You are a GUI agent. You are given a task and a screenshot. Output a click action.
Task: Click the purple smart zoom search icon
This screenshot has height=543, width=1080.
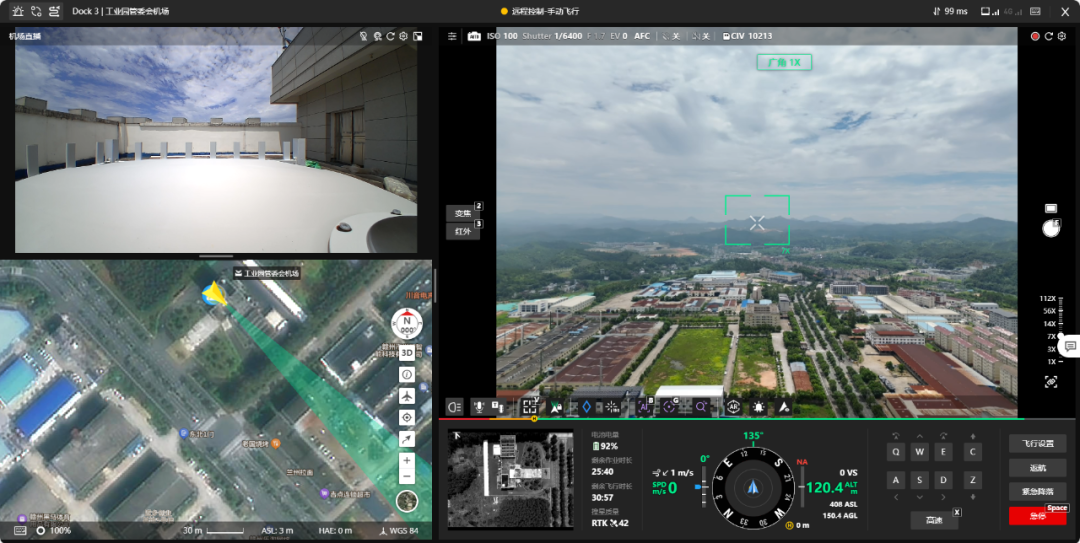coord(700,407)
